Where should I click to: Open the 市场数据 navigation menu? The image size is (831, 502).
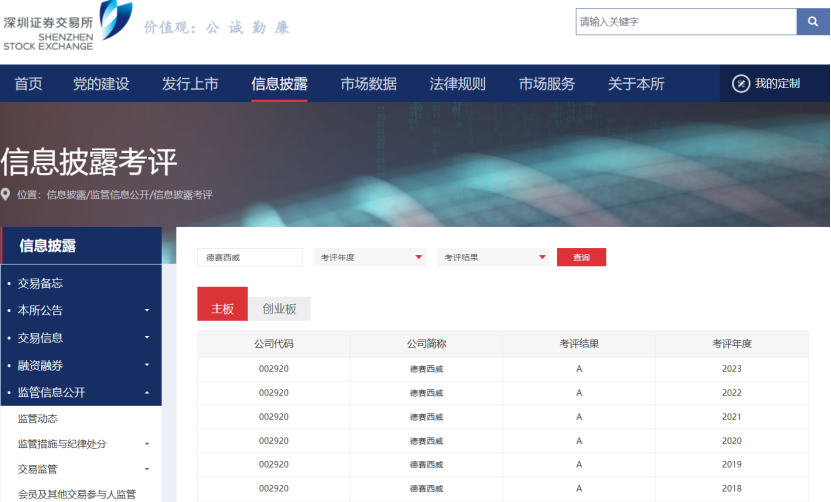[x=368, y=84]
